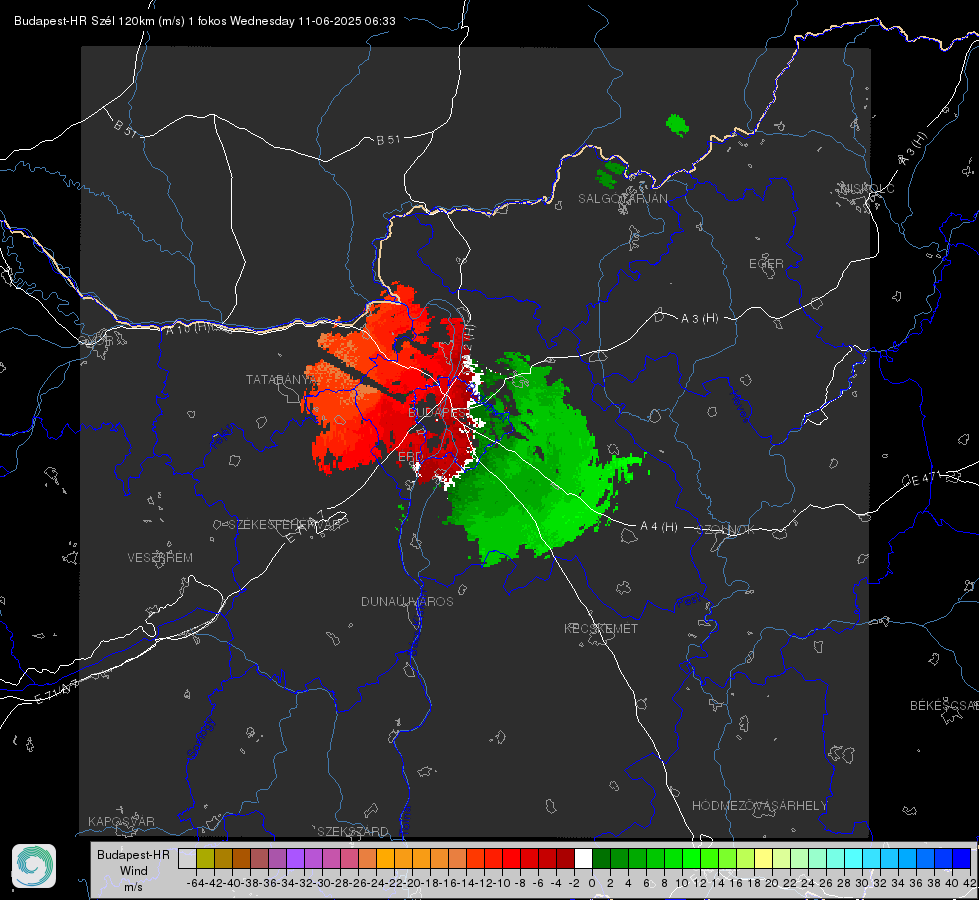Select the dark red swatch between -4 and -2
Image resolution: width=979 pixels, height=900 pixels.
click(x=565, y=858)
